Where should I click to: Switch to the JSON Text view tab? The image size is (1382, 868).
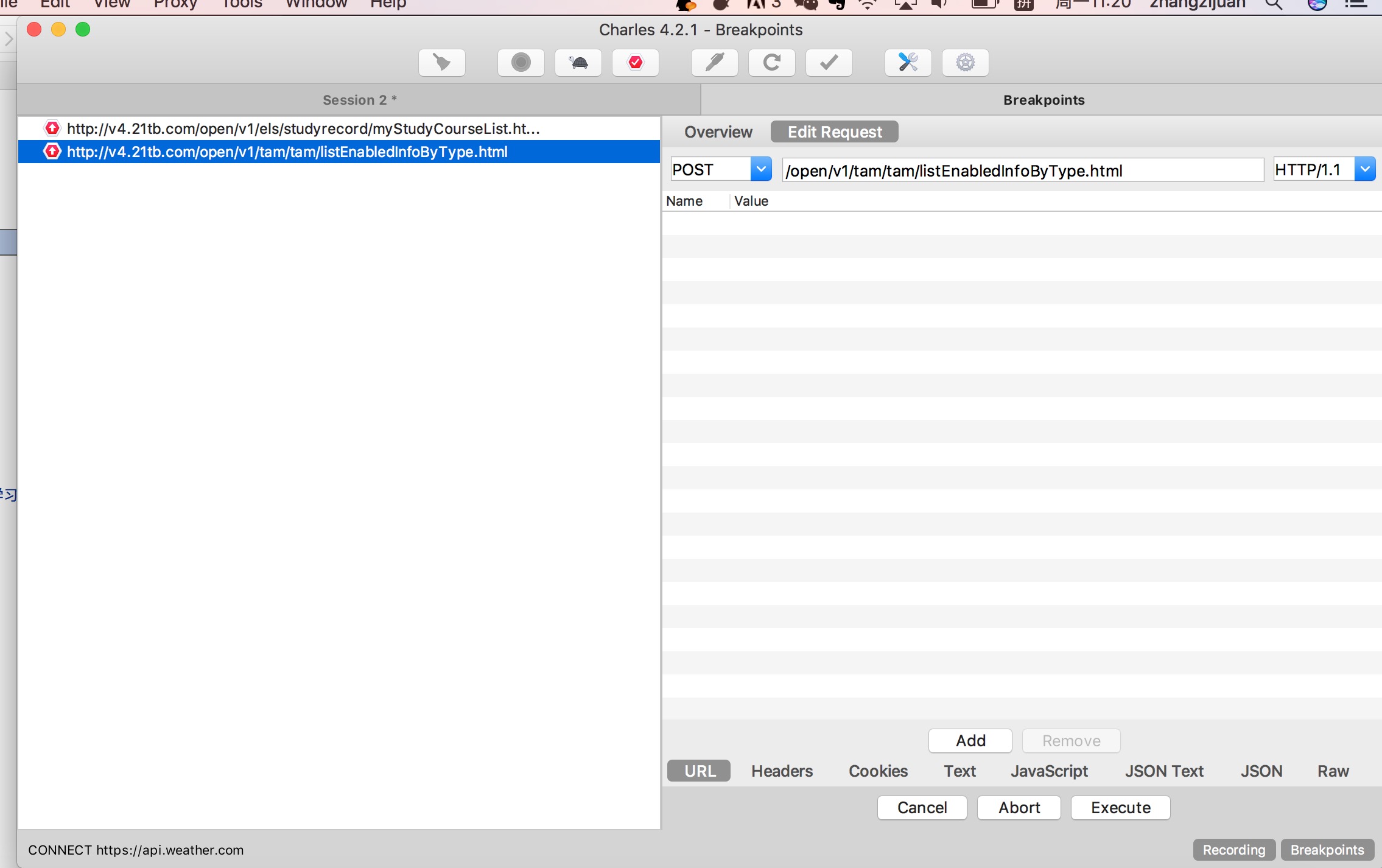click(1164, 771)
